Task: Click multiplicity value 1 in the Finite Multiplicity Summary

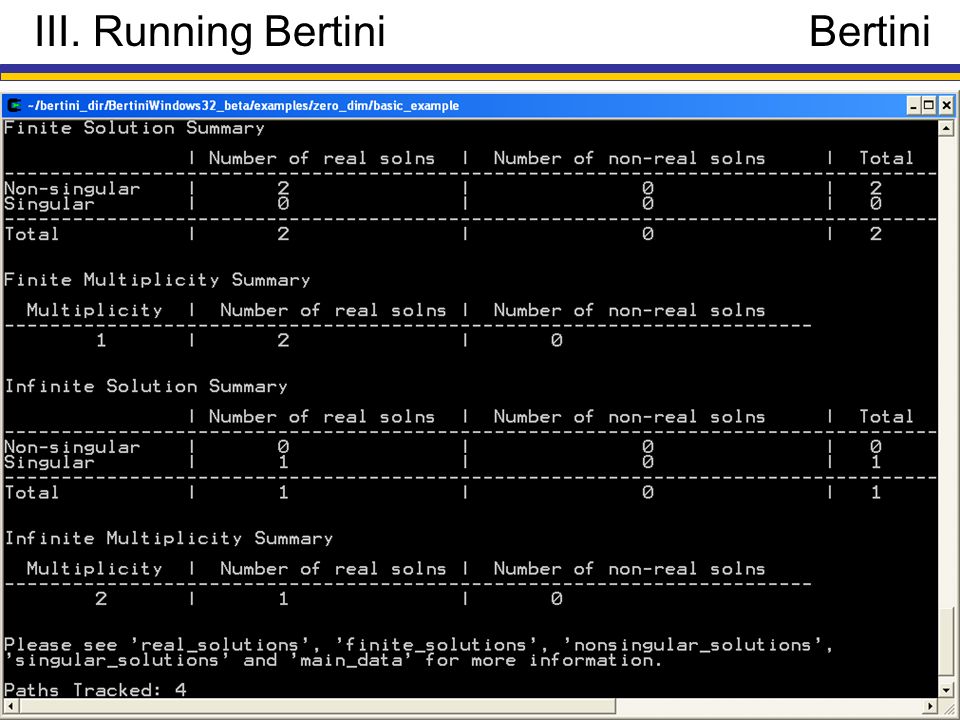Action: click(101, 340)
